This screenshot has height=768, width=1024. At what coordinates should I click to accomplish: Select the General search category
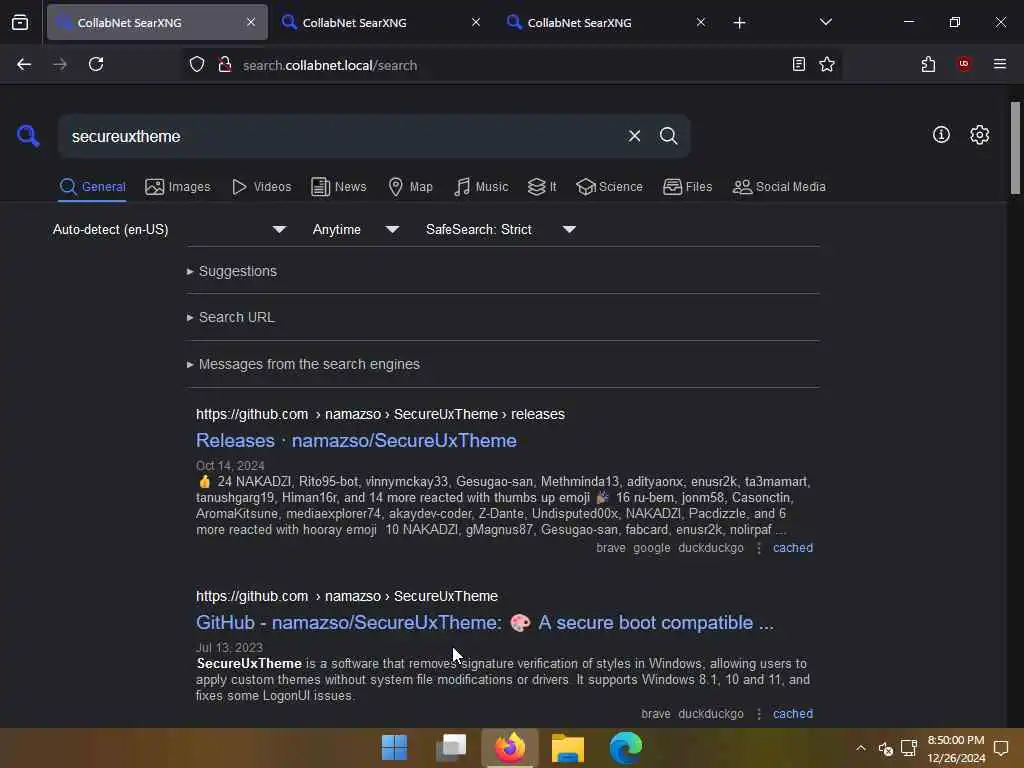click(92, 187)
